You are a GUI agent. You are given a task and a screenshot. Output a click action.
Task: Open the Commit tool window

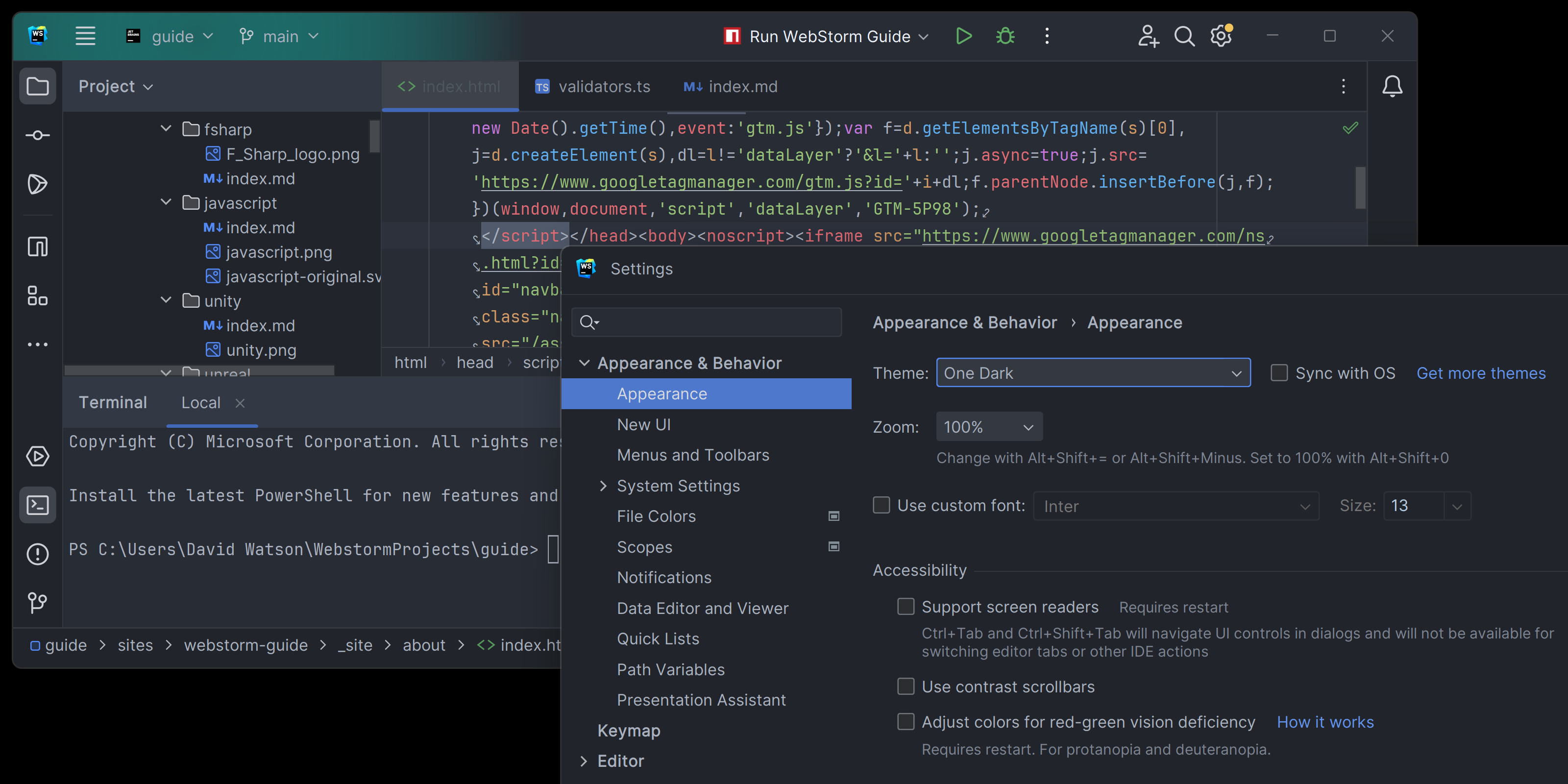tap(38, 135)
